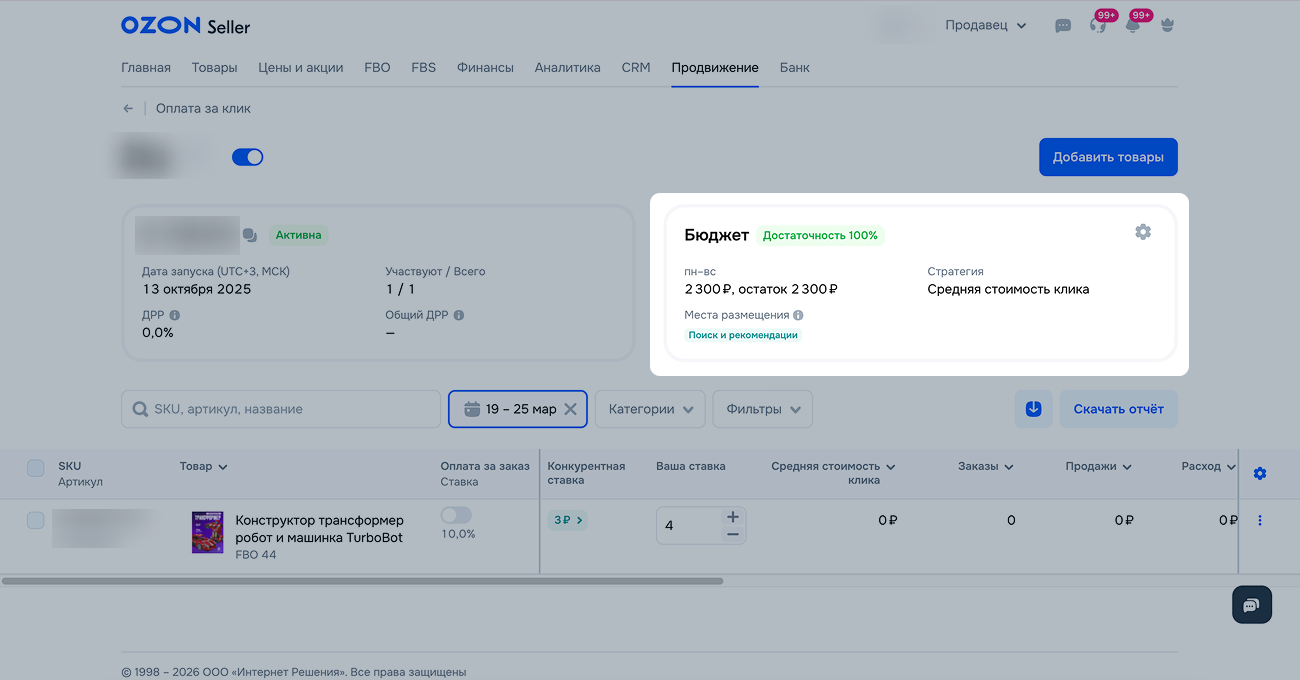Clear the 19 – 25 мар date filter
Image resolution: width=1300 pixels, height=680 pixels.
pyautogui.click(x=570, y=409)
